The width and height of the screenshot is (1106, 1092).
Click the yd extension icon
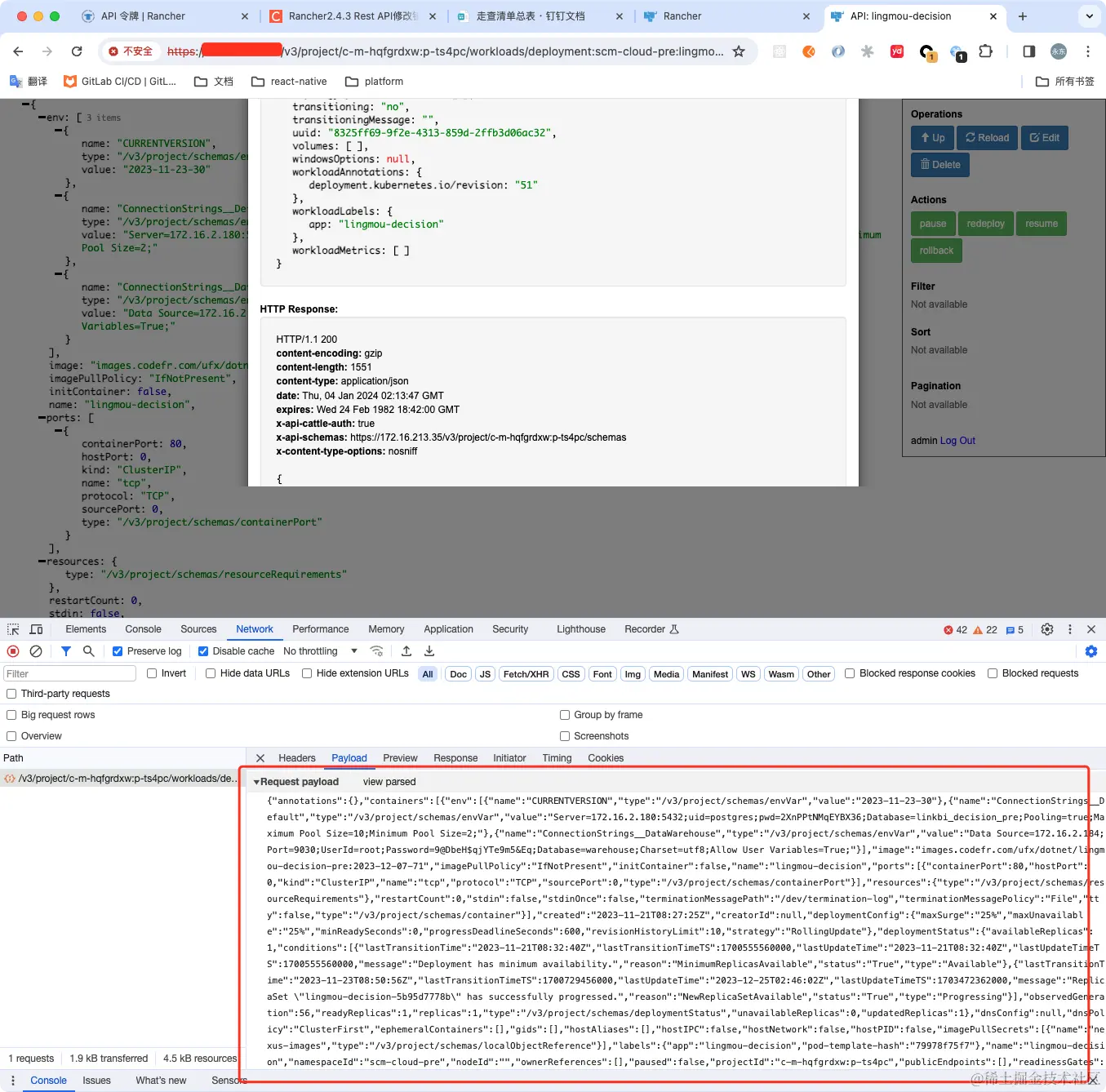click(897, 51)
